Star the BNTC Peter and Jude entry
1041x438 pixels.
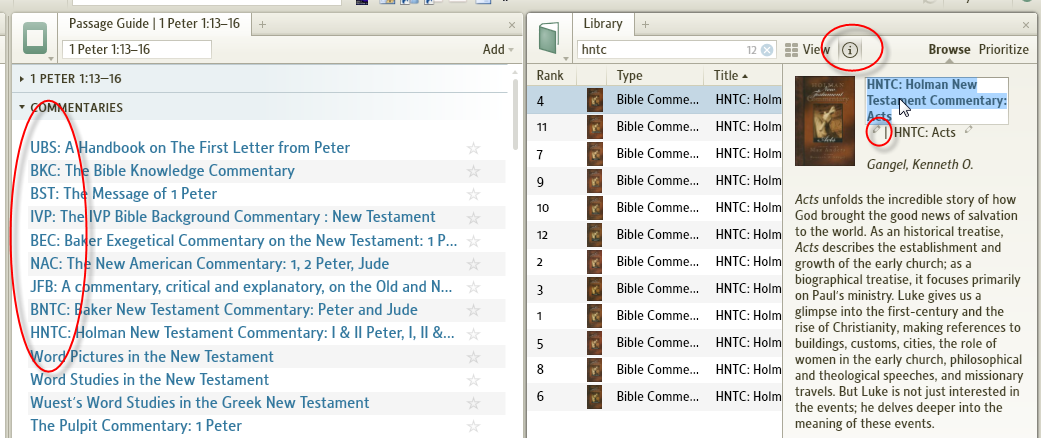[x=473, y=311]
